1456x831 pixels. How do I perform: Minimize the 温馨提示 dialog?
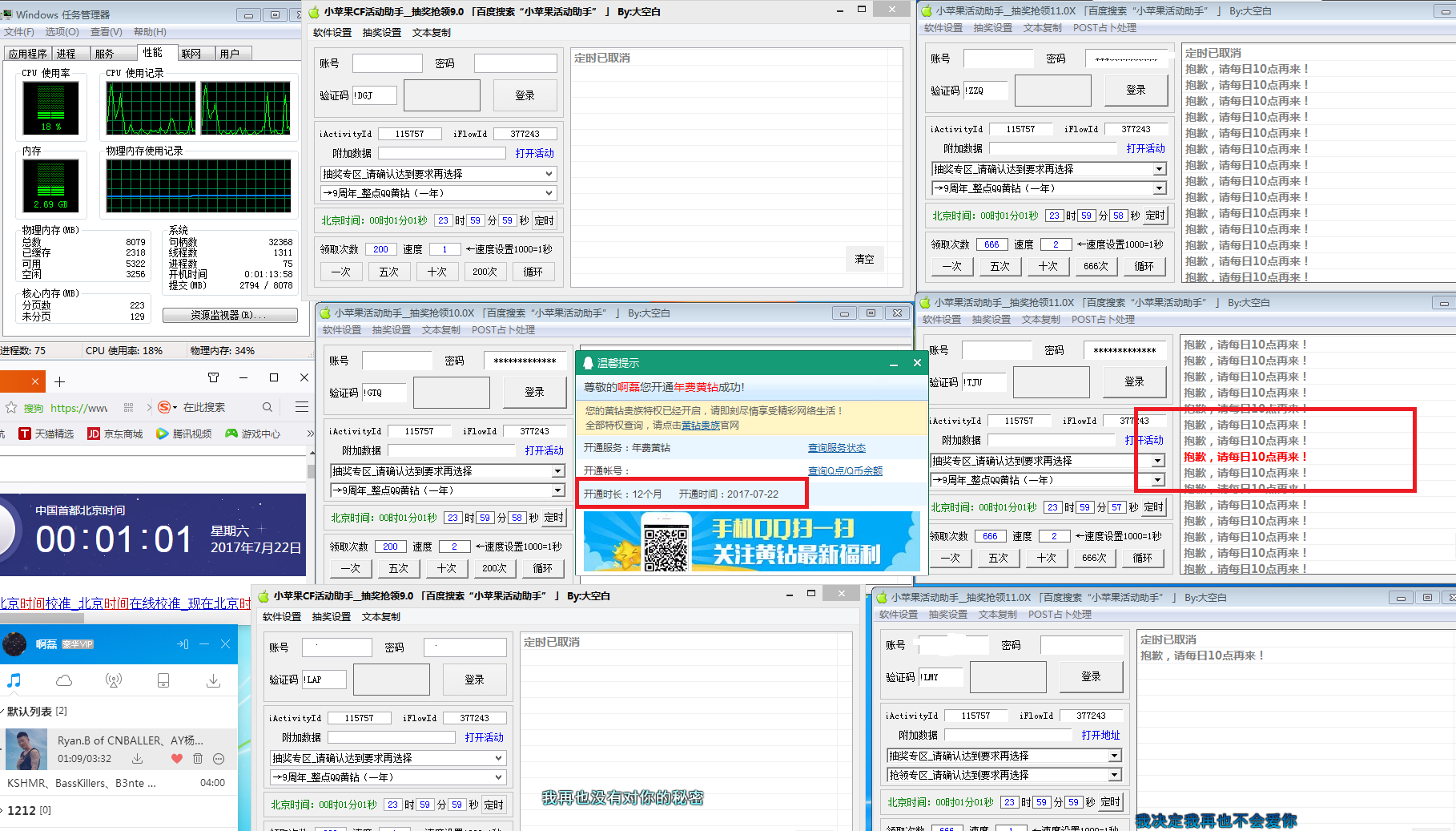pos(893,364)
